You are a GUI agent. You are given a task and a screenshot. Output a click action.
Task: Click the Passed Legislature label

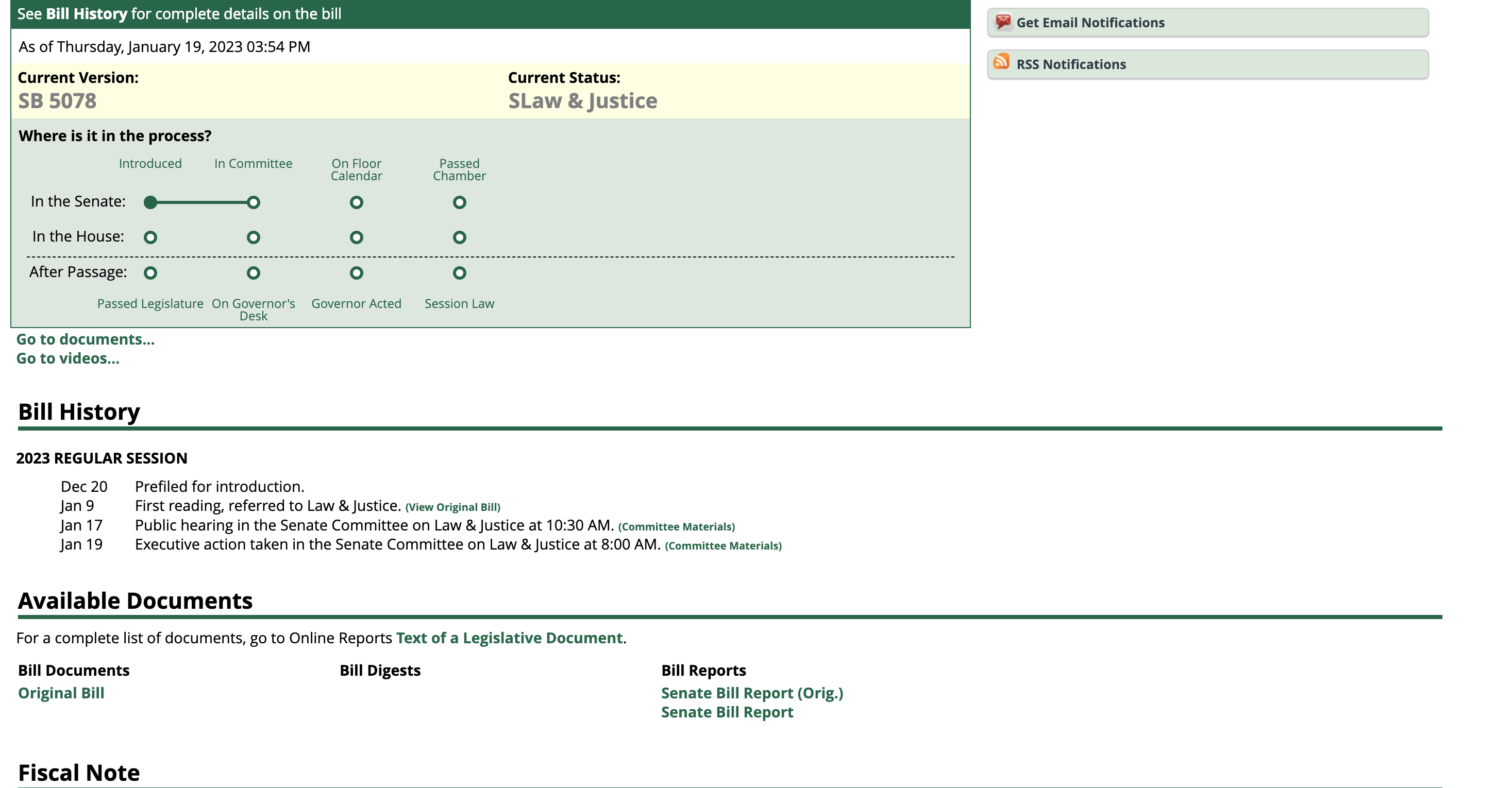pyautogui.click(x=150, y=304)
